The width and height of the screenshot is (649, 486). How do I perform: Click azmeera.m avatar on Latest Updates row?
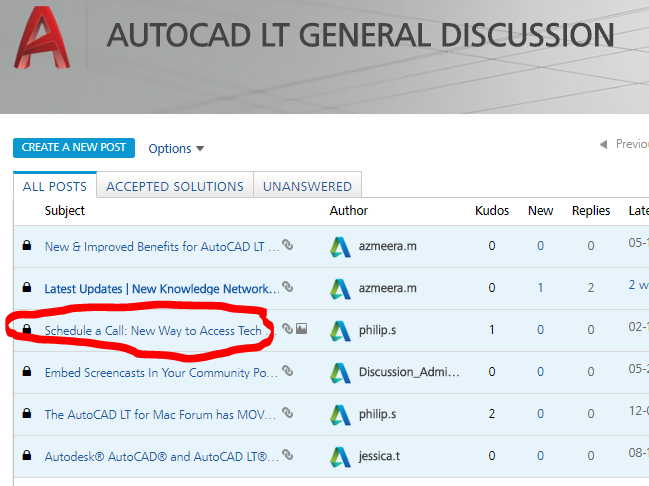(x=340, y=289)
